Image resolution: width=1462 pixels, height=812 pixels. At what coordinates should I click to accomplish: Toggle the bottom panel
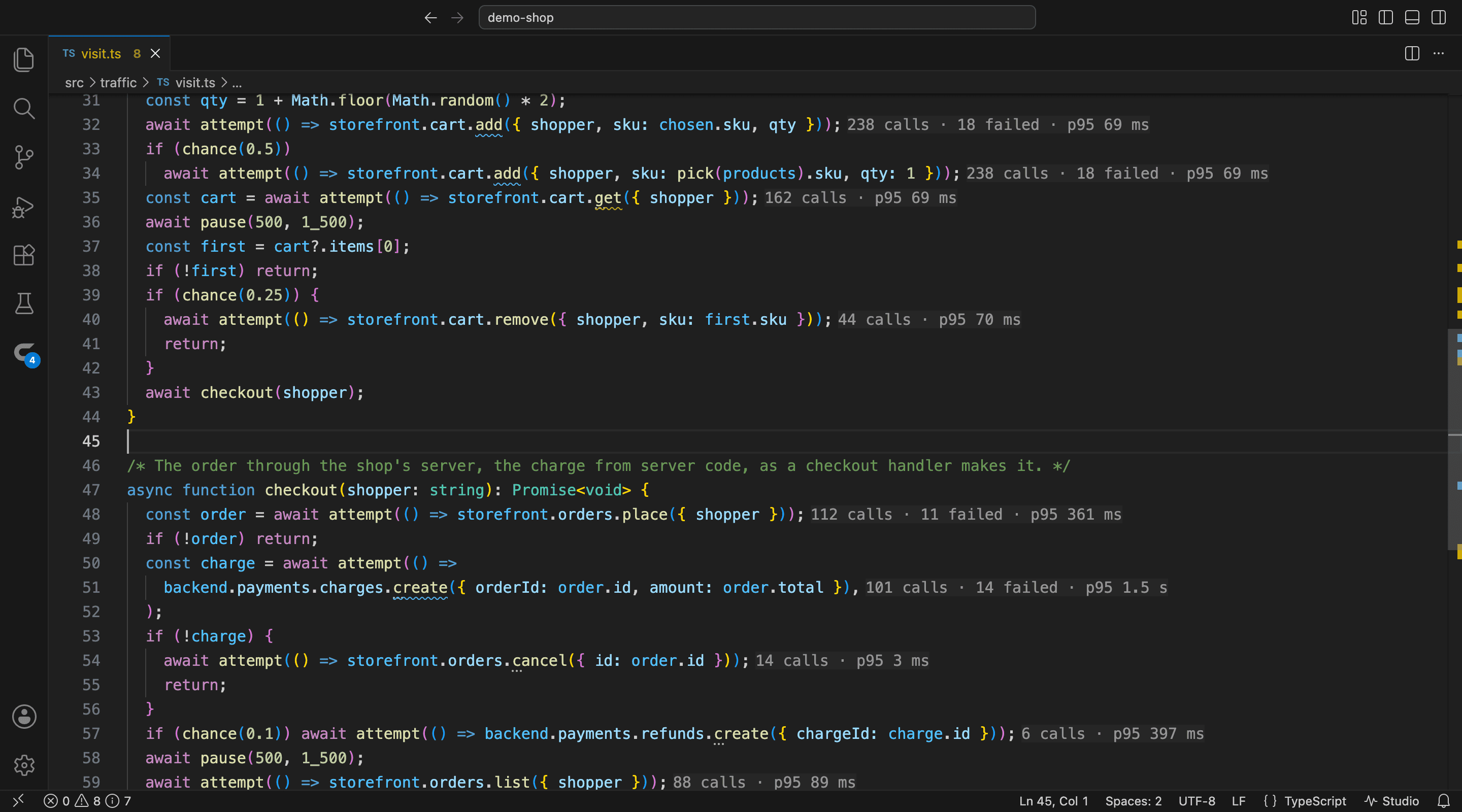click(x=1412, y=18)
